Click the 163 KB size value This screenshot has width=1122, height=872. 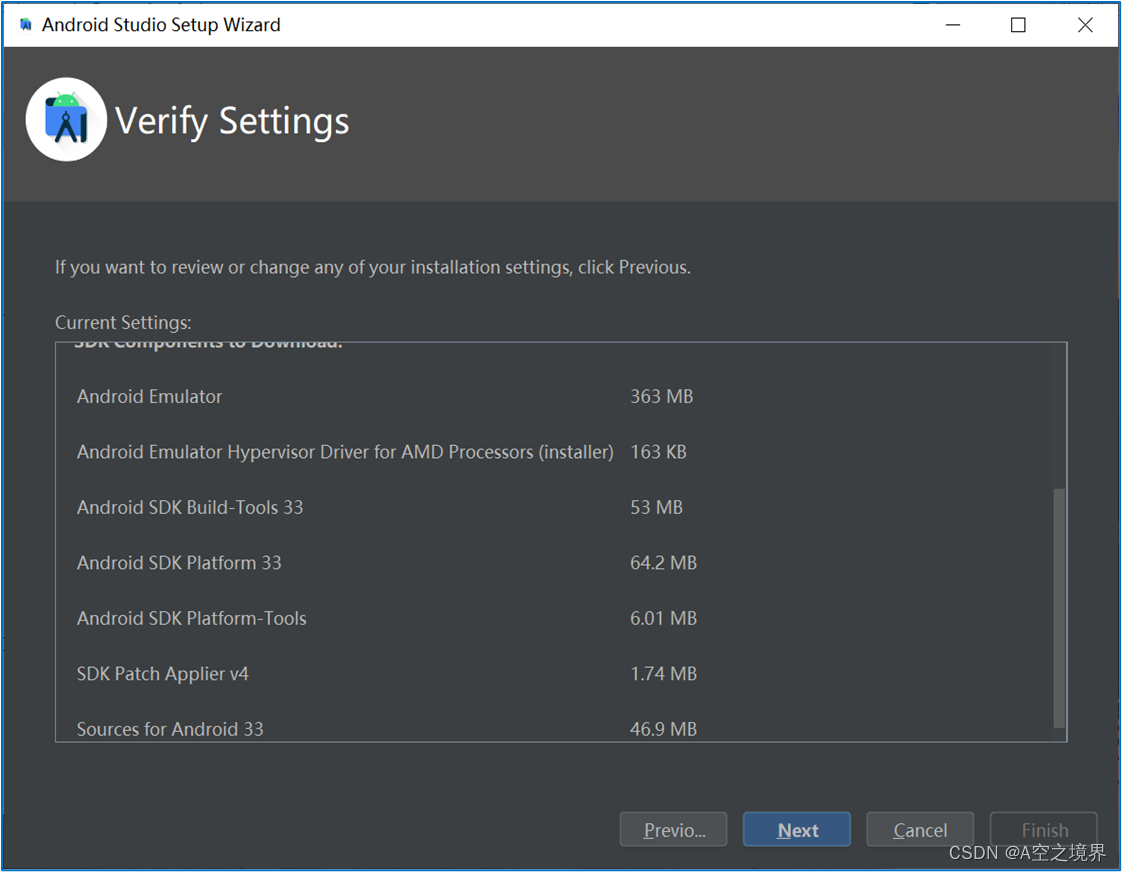point(658,452)
